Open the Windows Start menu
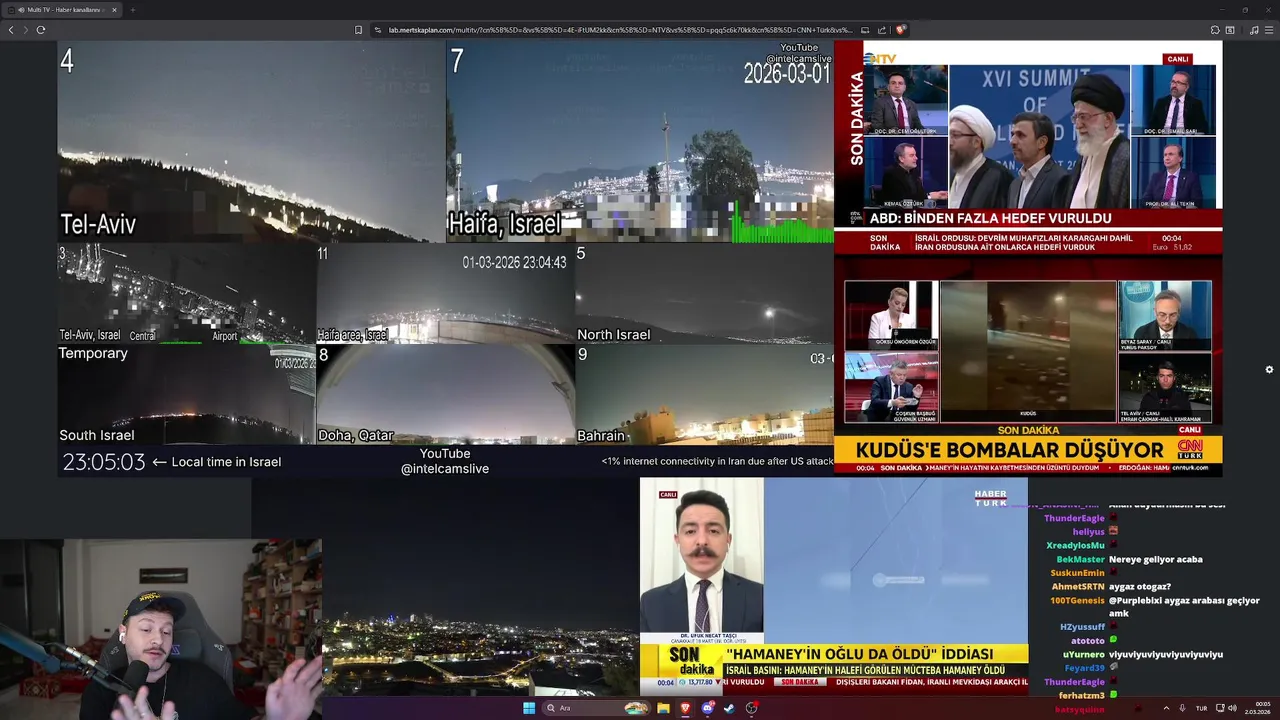 point(529,708)
